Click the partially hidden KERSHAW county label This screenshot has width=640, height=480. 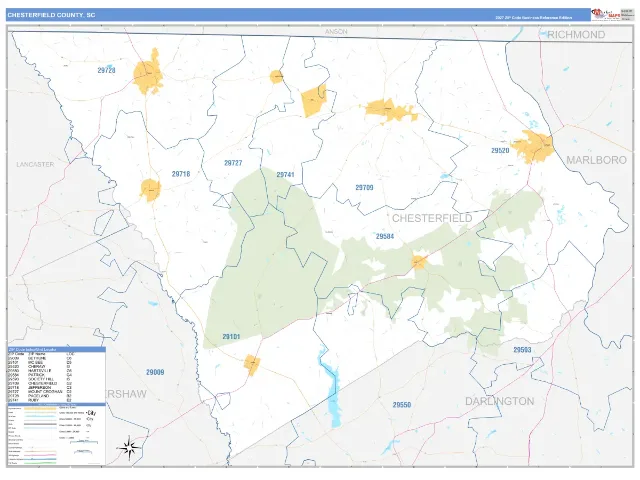[126, 394]
